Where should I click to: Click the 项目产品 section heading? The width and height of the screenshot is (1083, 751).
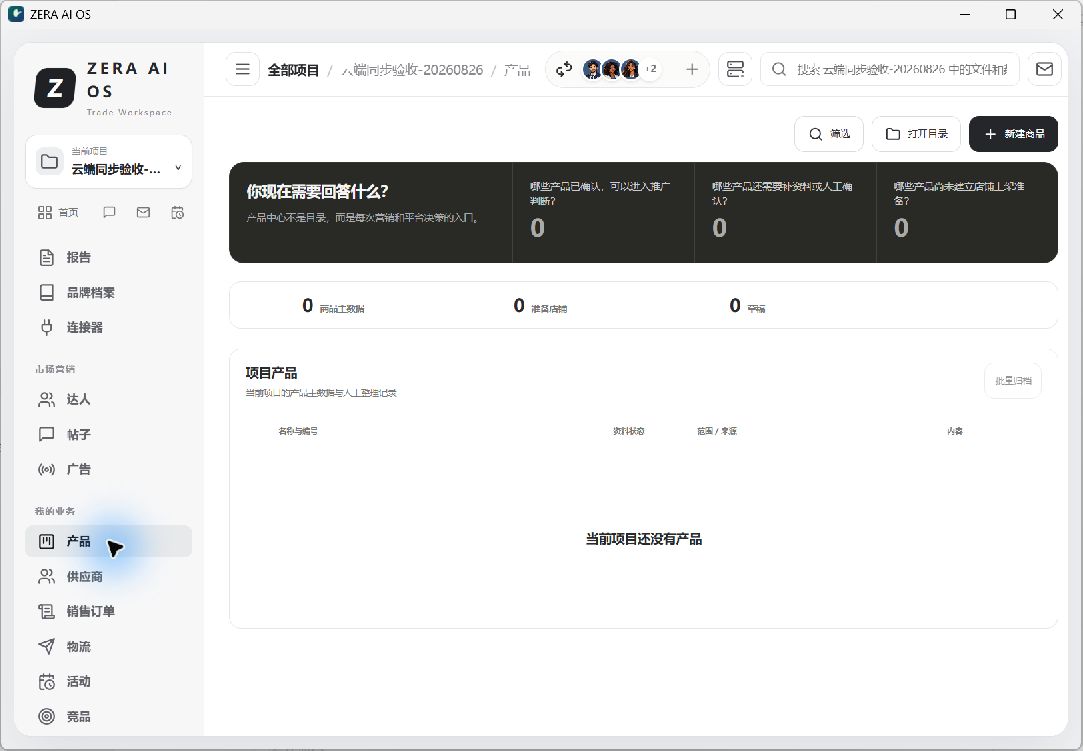(x=271, y=373)
